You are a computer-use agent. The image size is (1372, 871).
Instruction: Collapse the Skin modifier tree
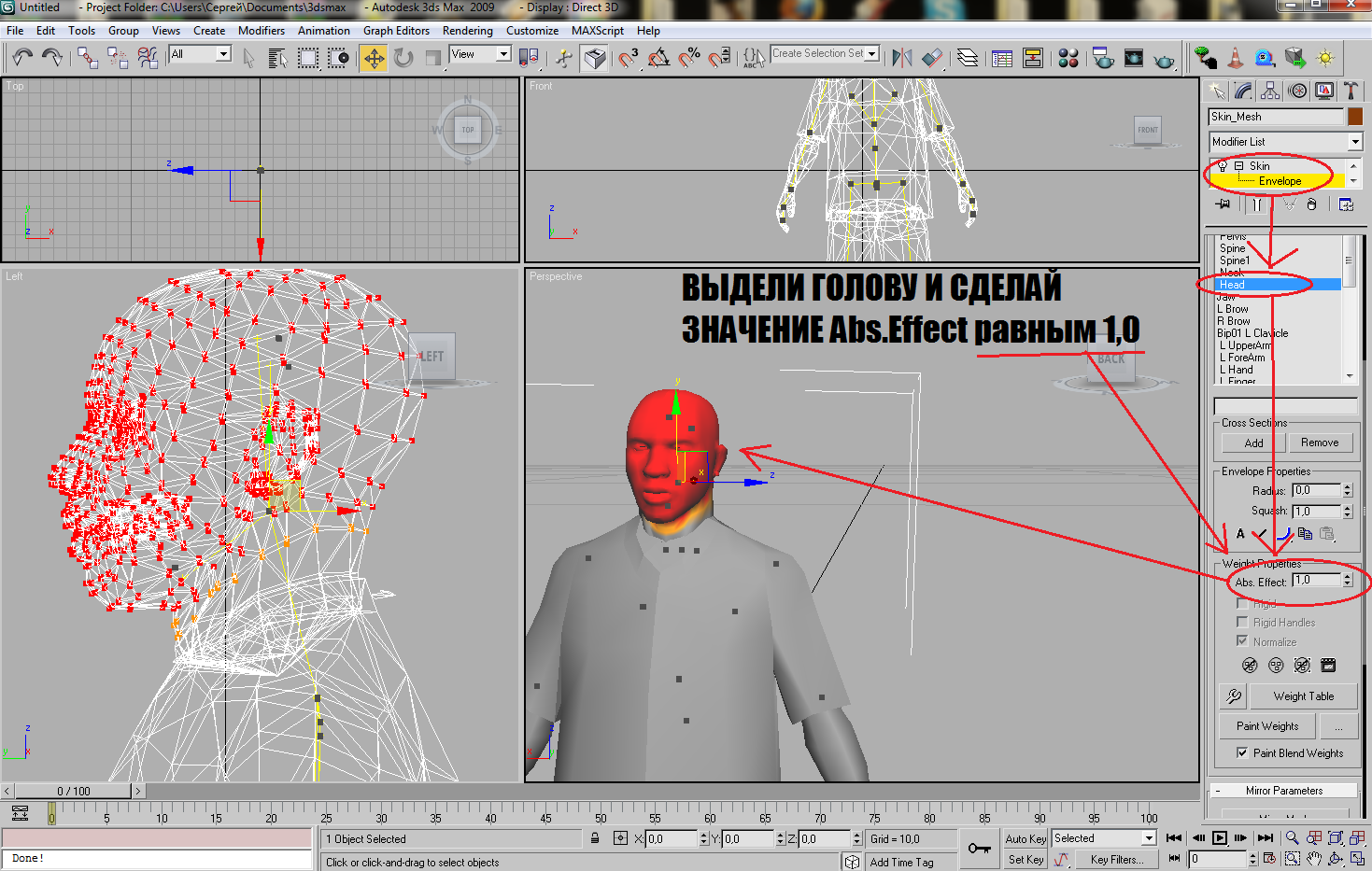(x=1238, y=166)
